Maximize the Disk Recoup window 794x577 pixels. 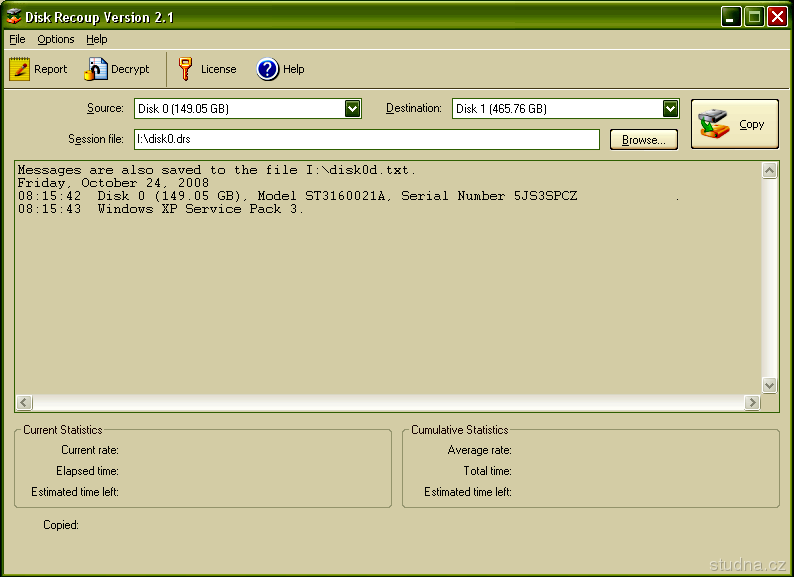753,16
